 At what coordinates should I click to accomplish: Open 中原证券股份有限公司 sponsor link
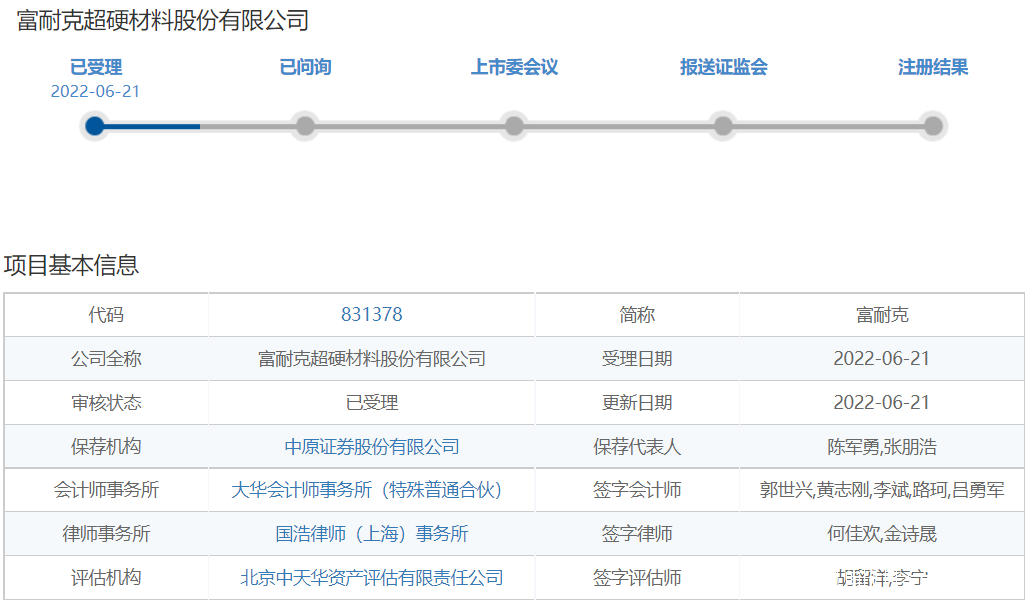[372, 447]
